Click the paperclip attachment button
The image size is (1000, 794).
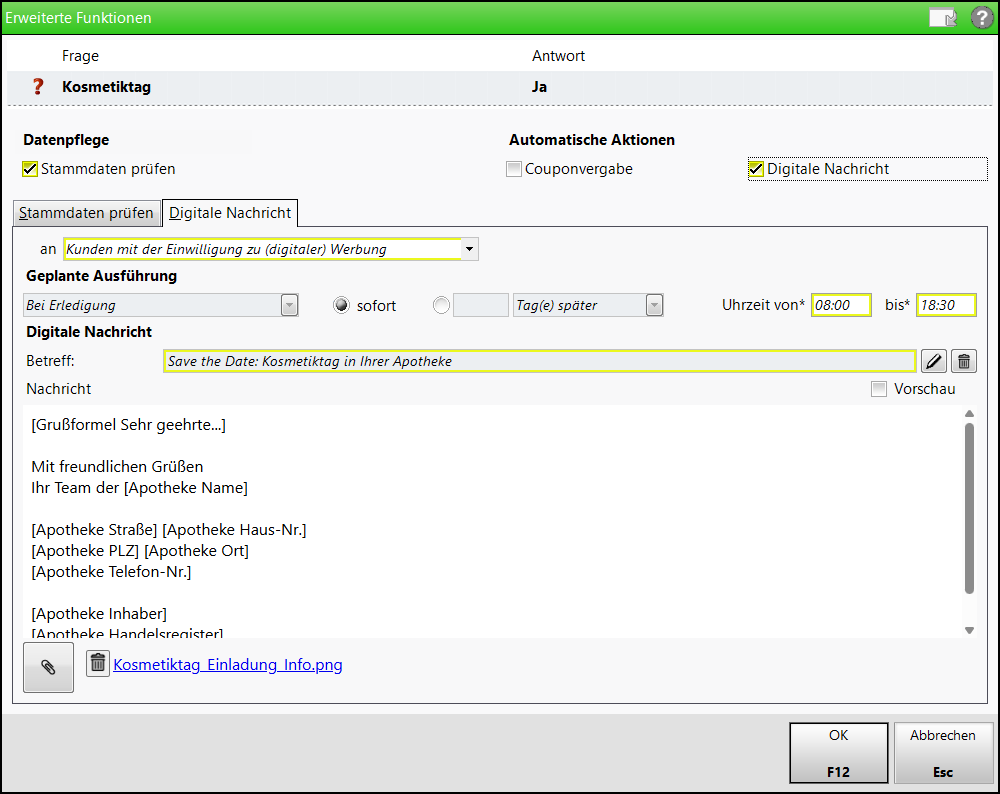[48, 667]
